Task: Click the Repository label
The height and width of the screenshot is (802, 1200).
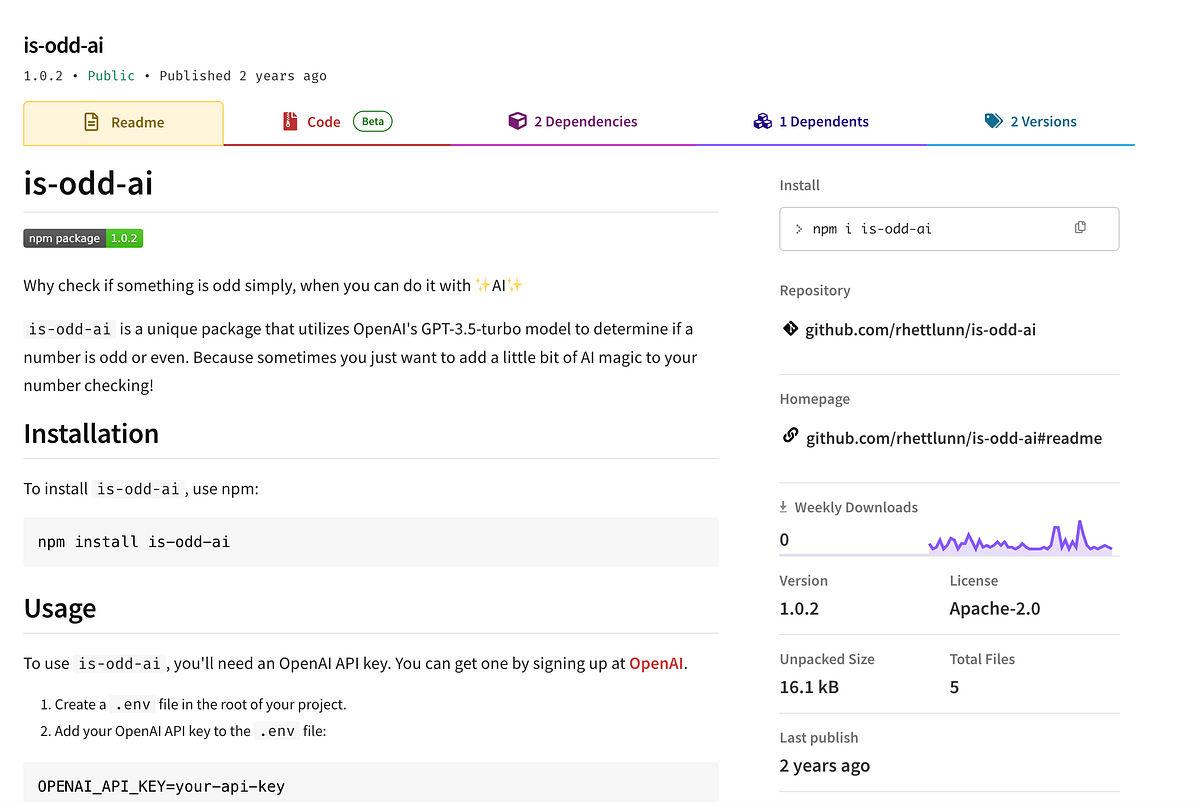Action: point(815,290)
